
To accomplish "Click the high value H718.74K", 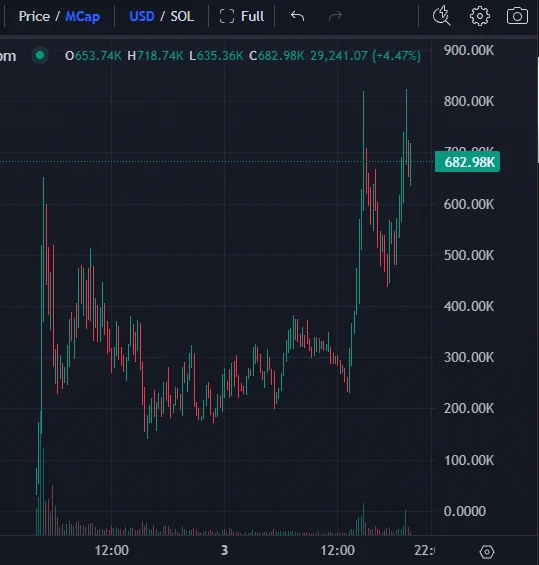I will [155, 56].
